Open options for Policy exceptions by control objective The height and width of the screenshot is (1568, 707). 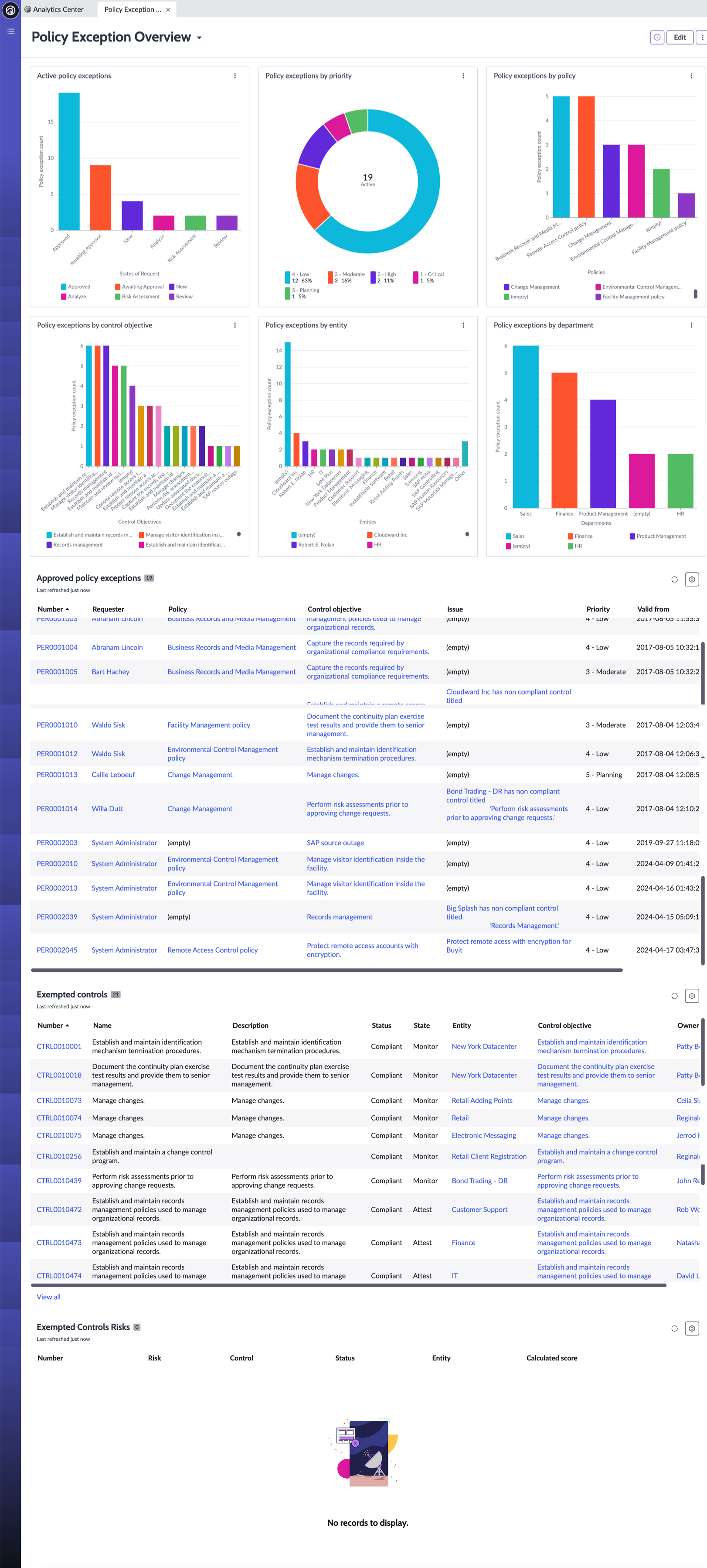click(235, 326)
